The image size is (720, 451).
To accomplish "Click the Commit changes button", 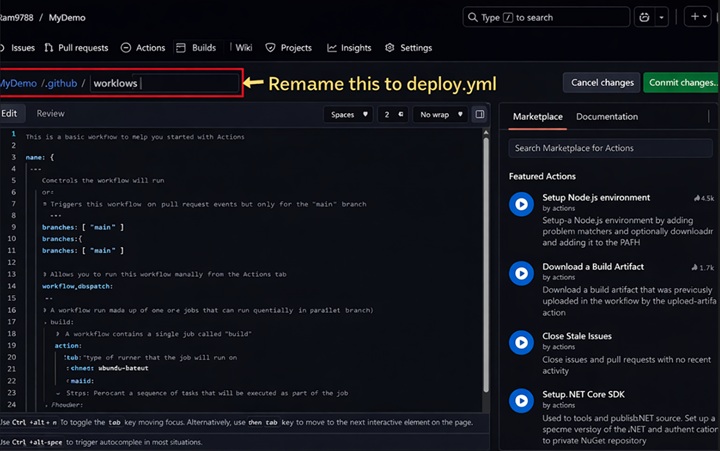I will tap(681, 82).
